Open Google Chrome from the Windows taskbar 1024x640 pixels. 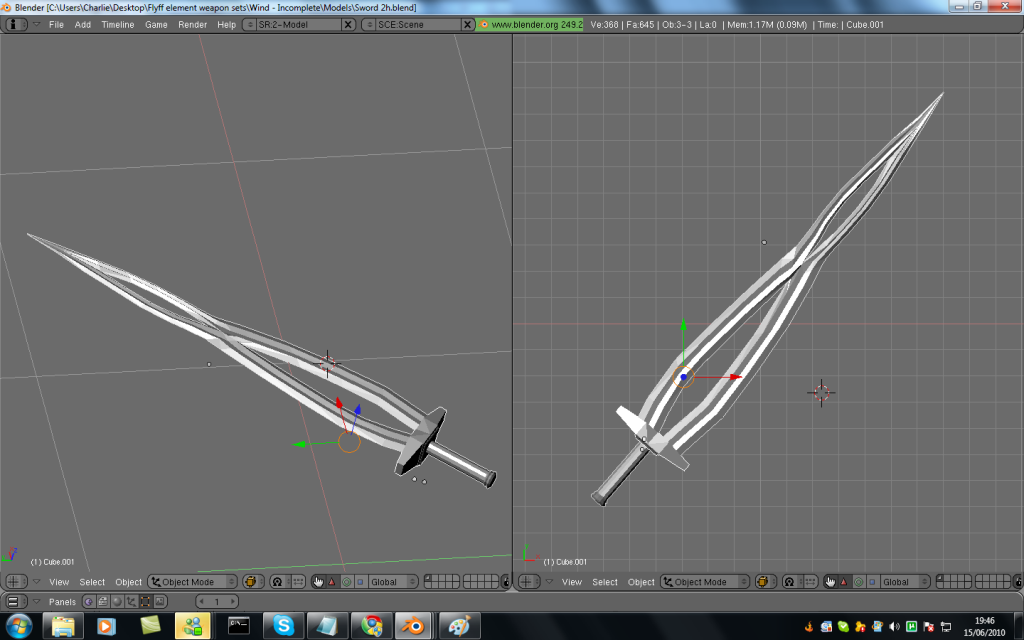click(x=372, y=626)
